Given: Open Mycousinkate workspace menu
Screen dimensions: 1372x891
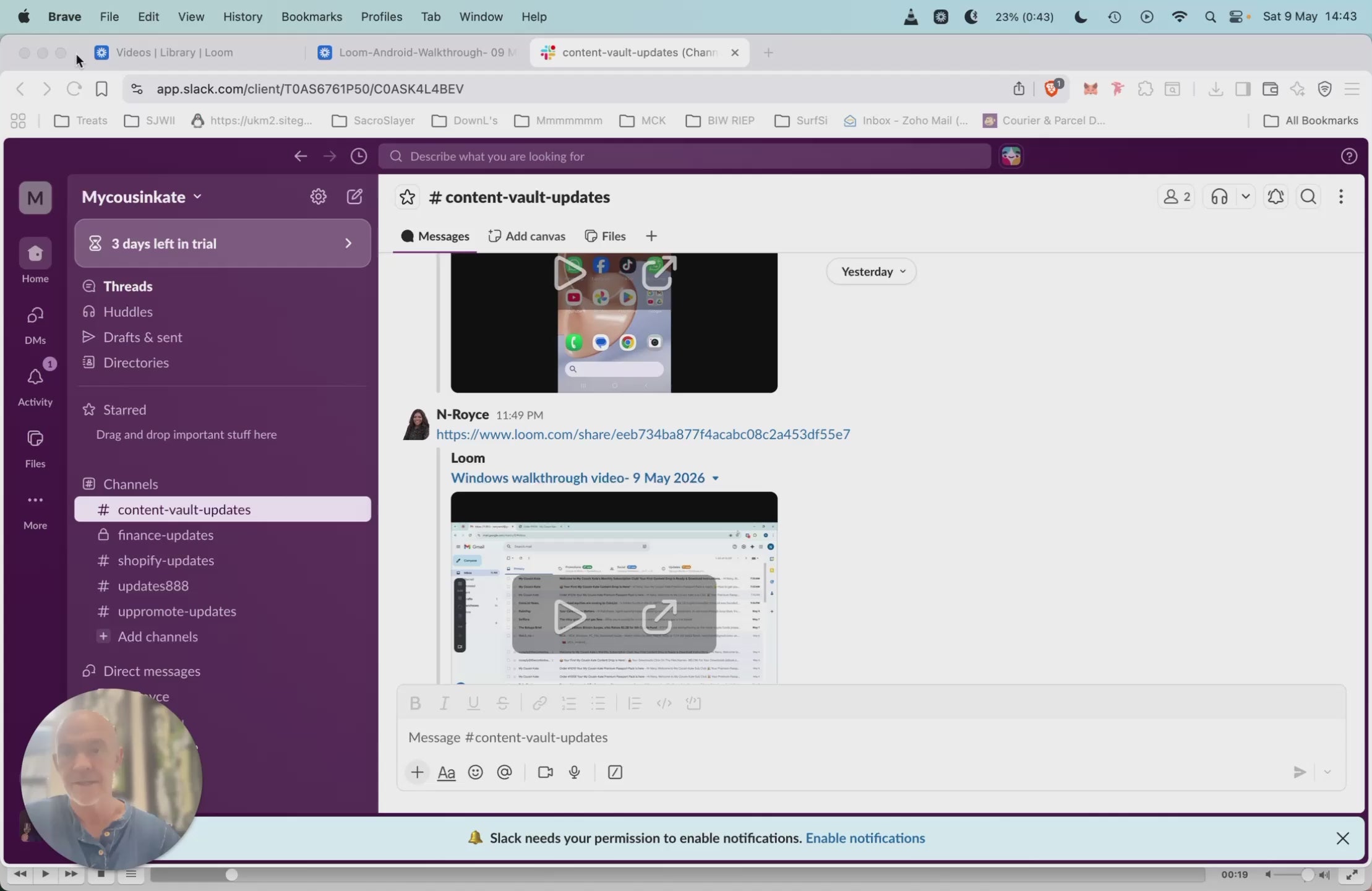Looking at the screenshot, I should click(x=142, y=197).
